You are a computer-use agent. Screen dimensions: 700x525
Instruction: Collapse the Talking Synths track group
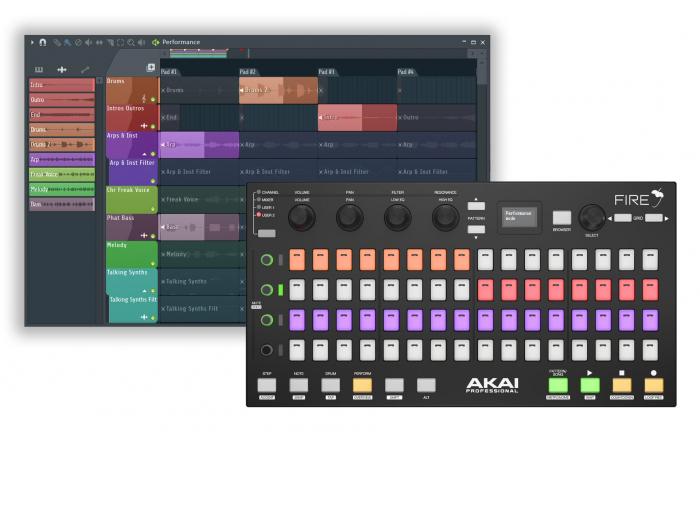[x=142, y=291]
